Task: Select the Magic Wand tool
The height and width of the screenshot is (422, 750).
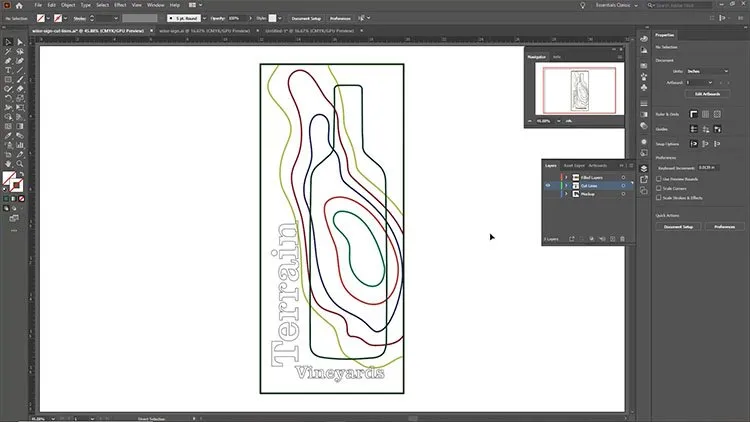Action: click(x=8, y=52)
